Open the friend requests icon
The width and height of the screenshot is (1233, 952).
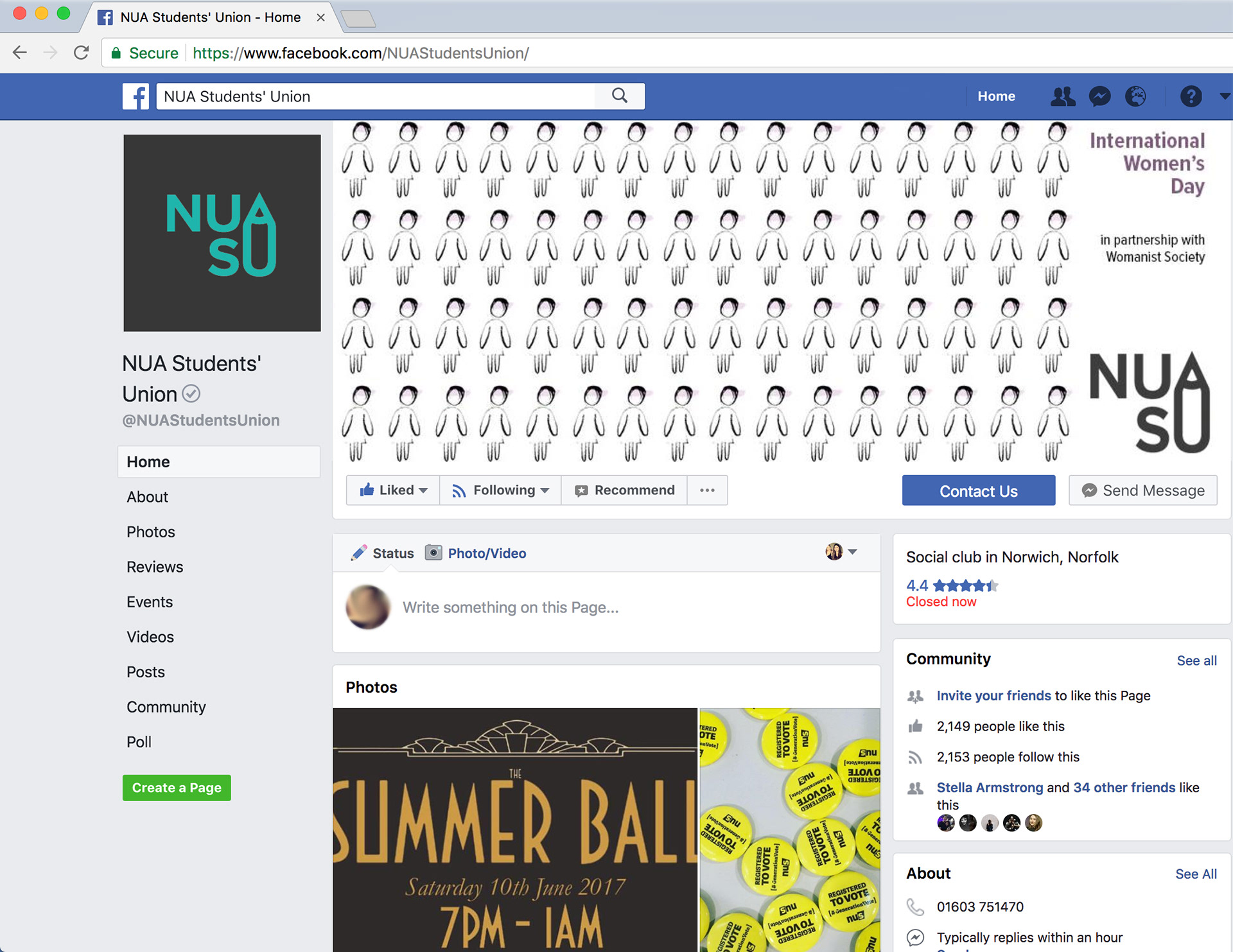pos(1062,96)
